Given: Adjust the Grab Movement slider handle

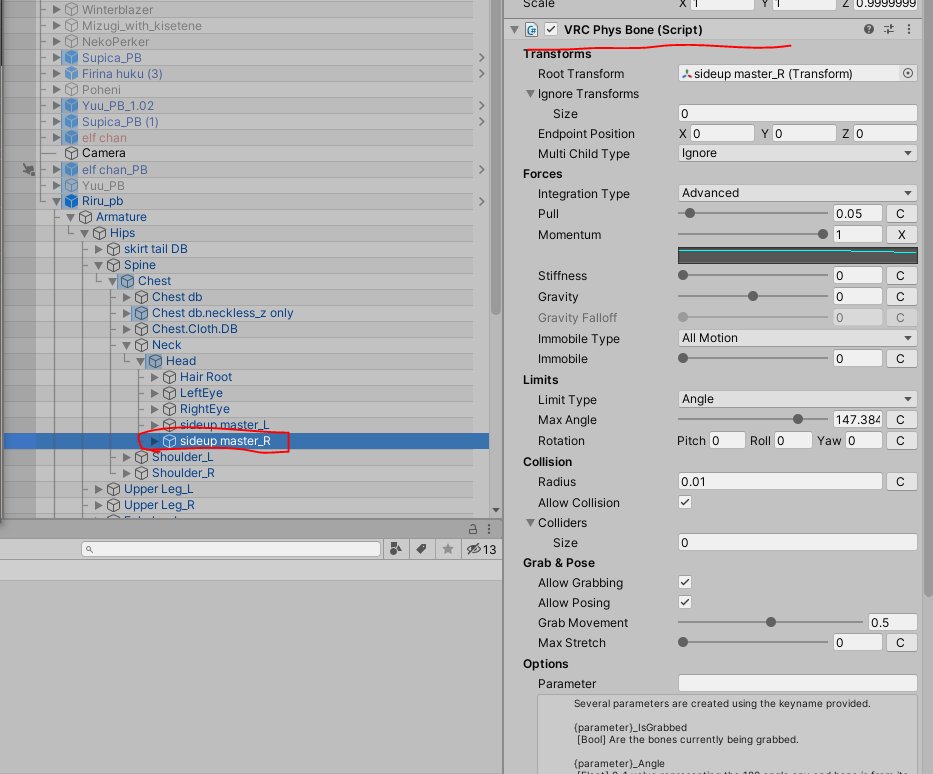Looking at the screenshot, I should 771,622.
